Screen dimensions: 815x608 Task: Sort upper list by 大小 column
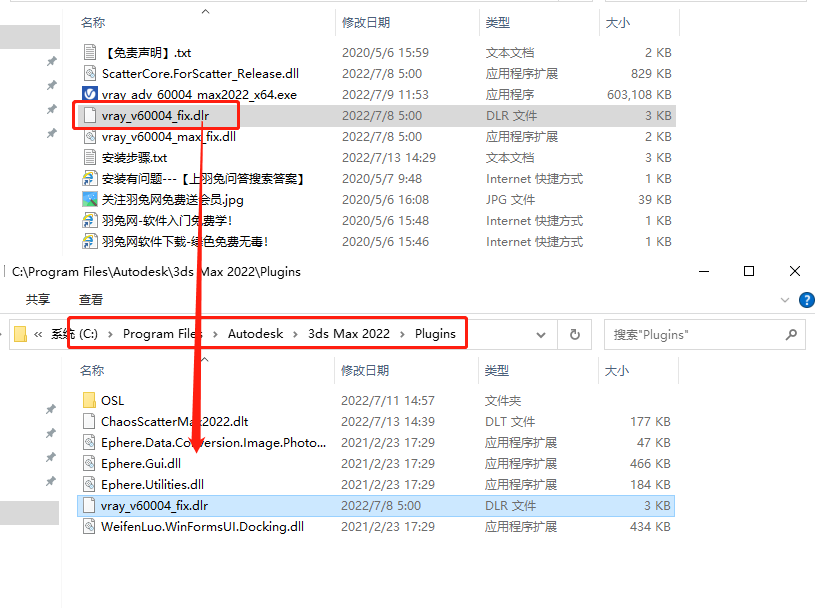[x=617, y=21]
